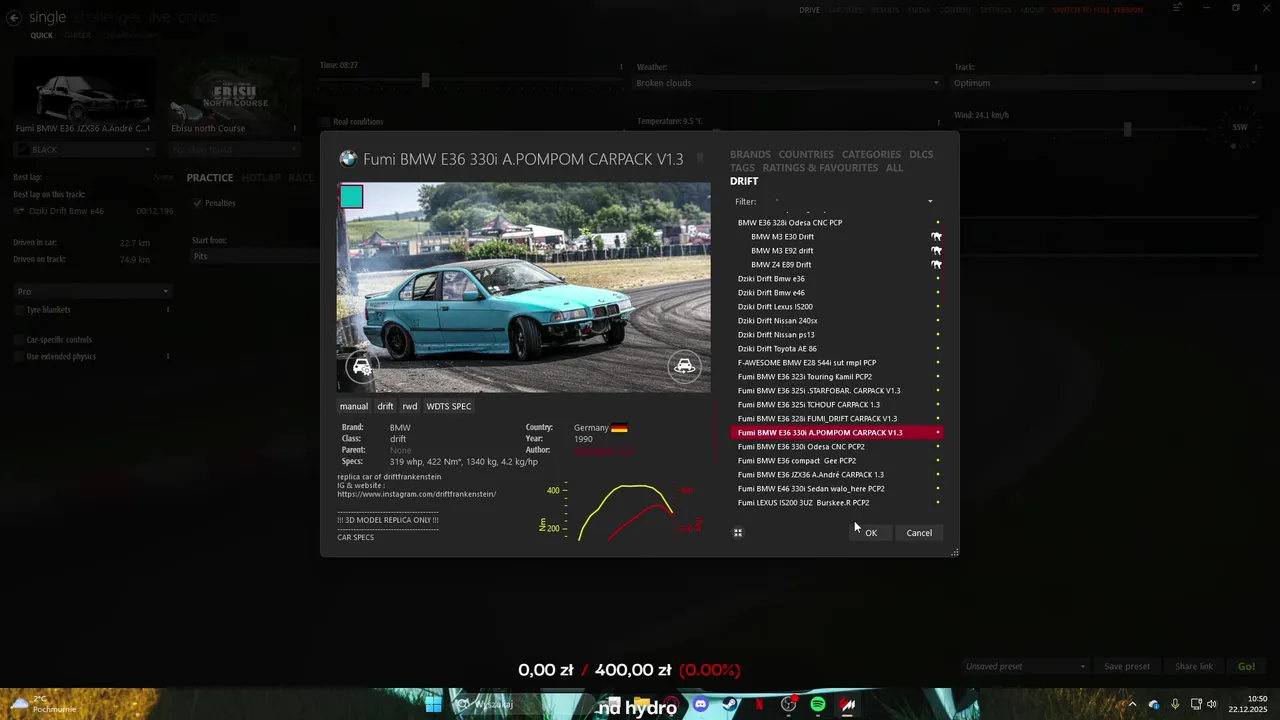The image size is (1280, 720).
Task: Click the Time slider handle
Action: click(x=425, y=80)
